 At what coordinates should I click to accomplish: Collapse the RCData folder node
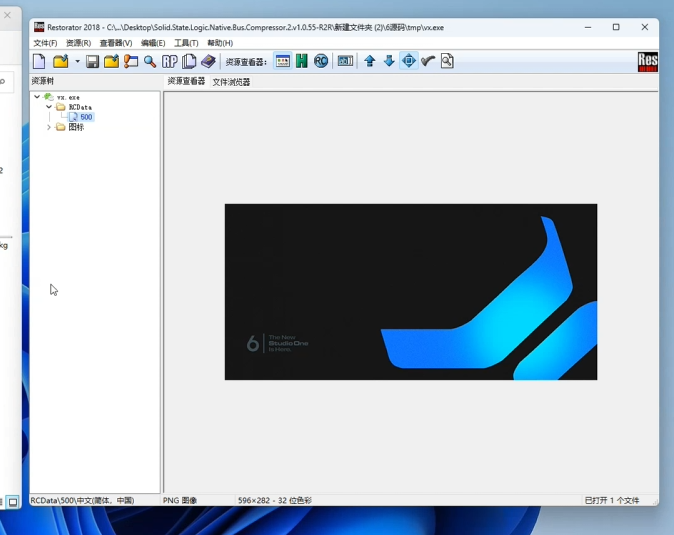point(49,107)
